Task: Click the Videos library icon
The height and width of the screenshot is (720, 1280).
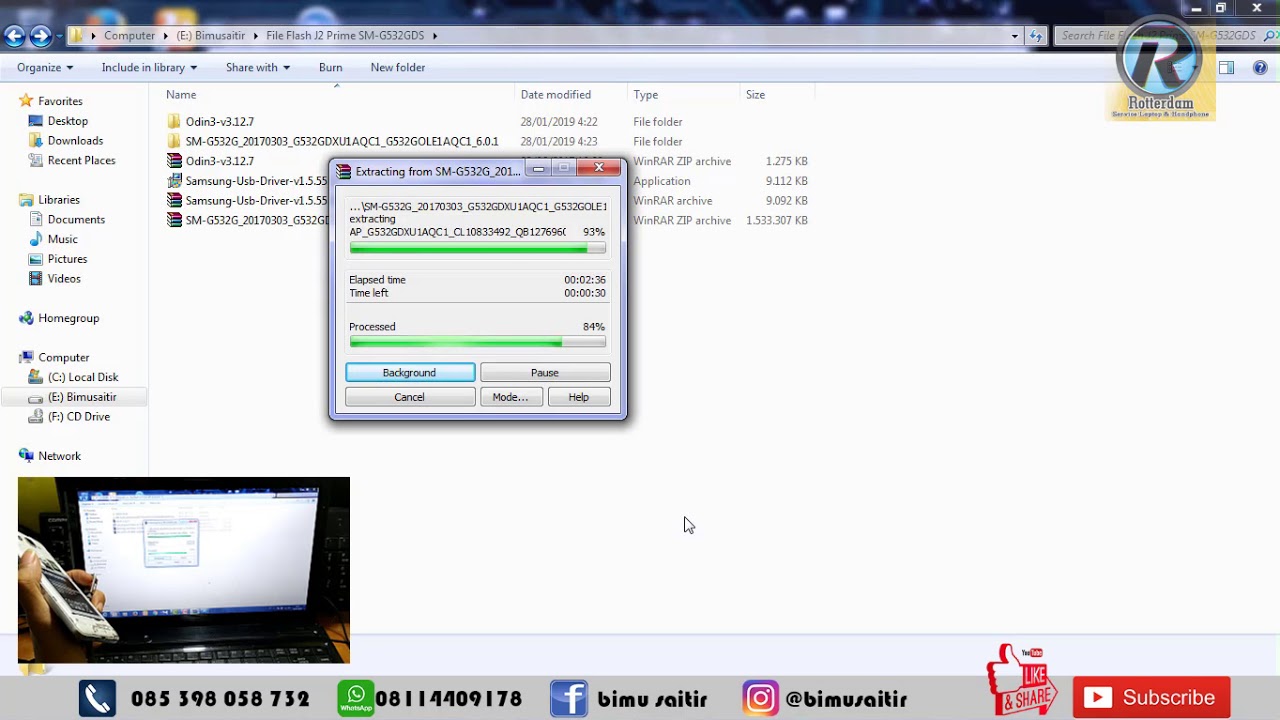Action: 36,279
